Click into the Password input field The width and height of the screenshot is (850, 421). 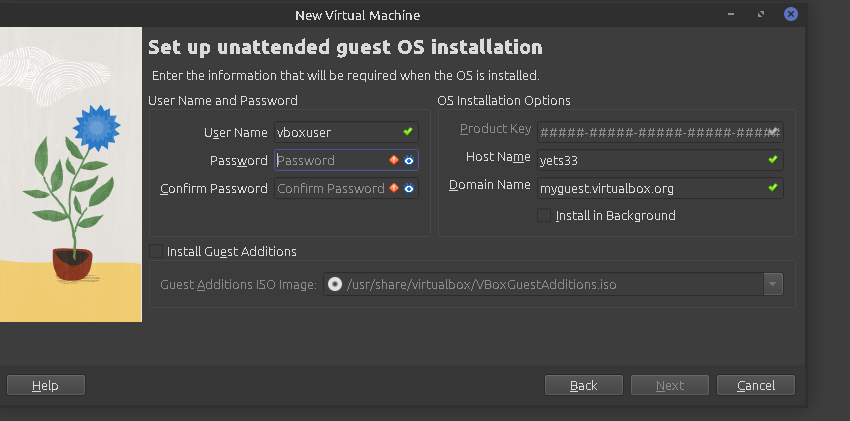330,160
